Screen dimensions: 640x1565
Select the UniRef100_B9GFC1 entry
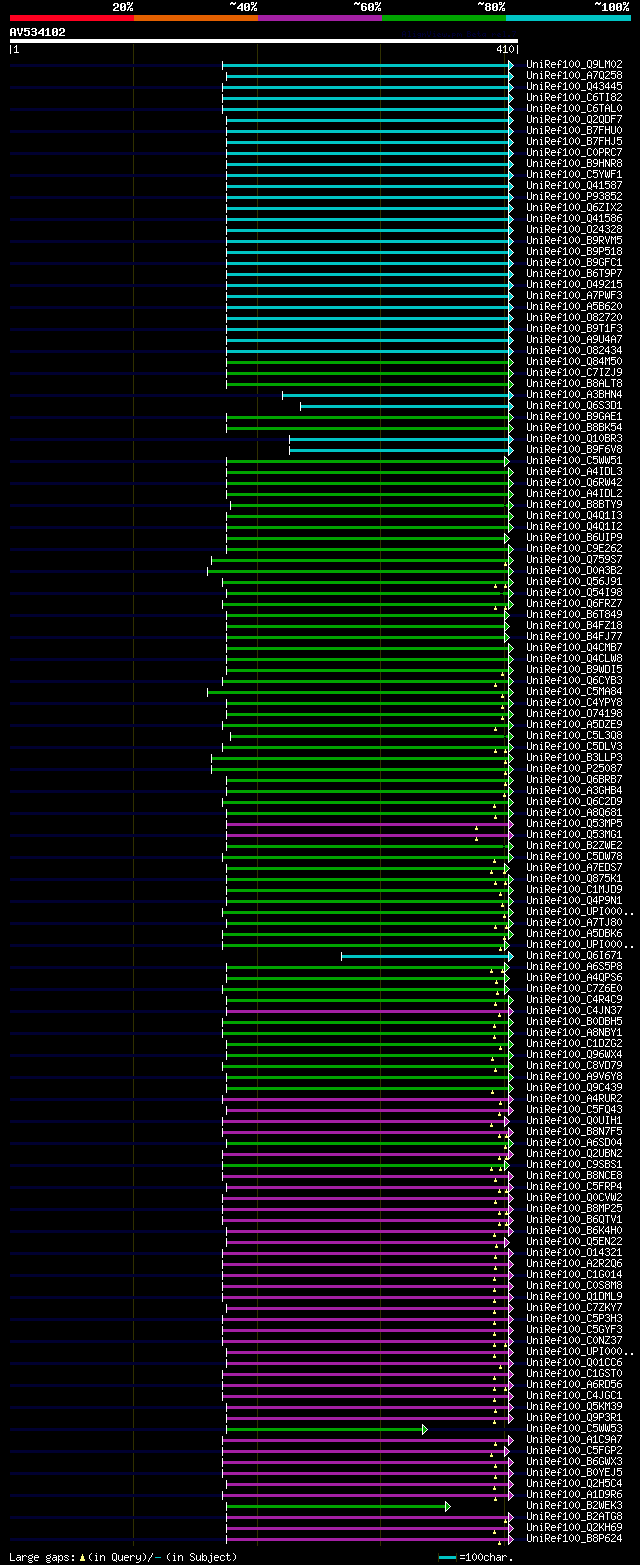(x=574, y=262)
